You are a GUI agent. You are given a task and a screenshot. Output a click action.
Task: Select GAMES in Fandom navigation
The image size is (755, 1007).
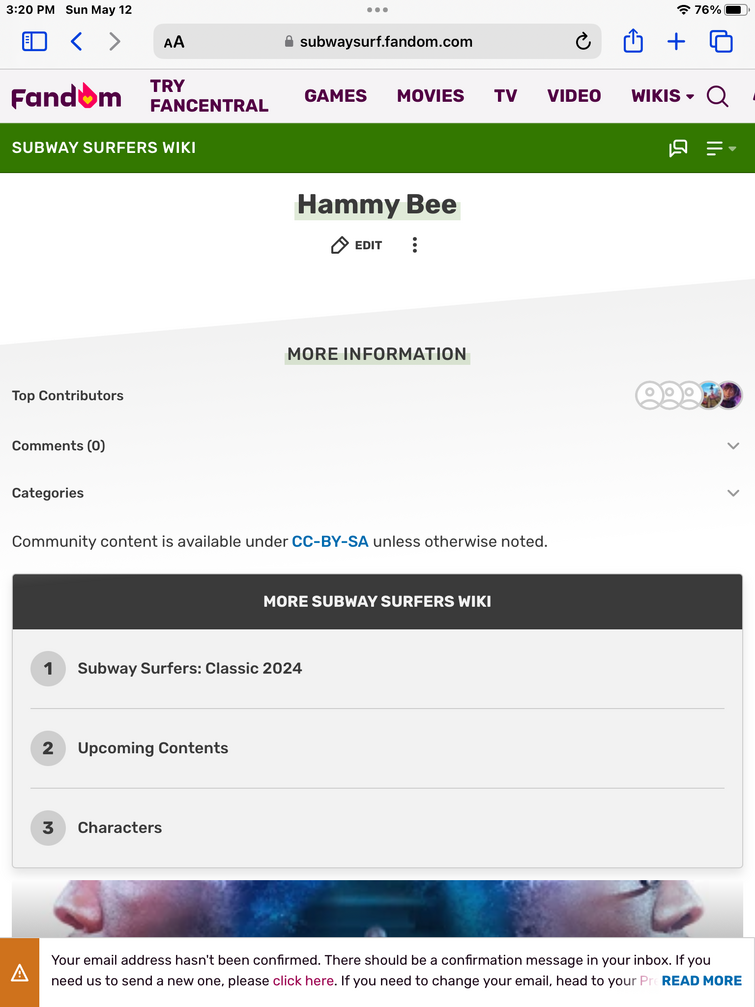tap(336, 96)
